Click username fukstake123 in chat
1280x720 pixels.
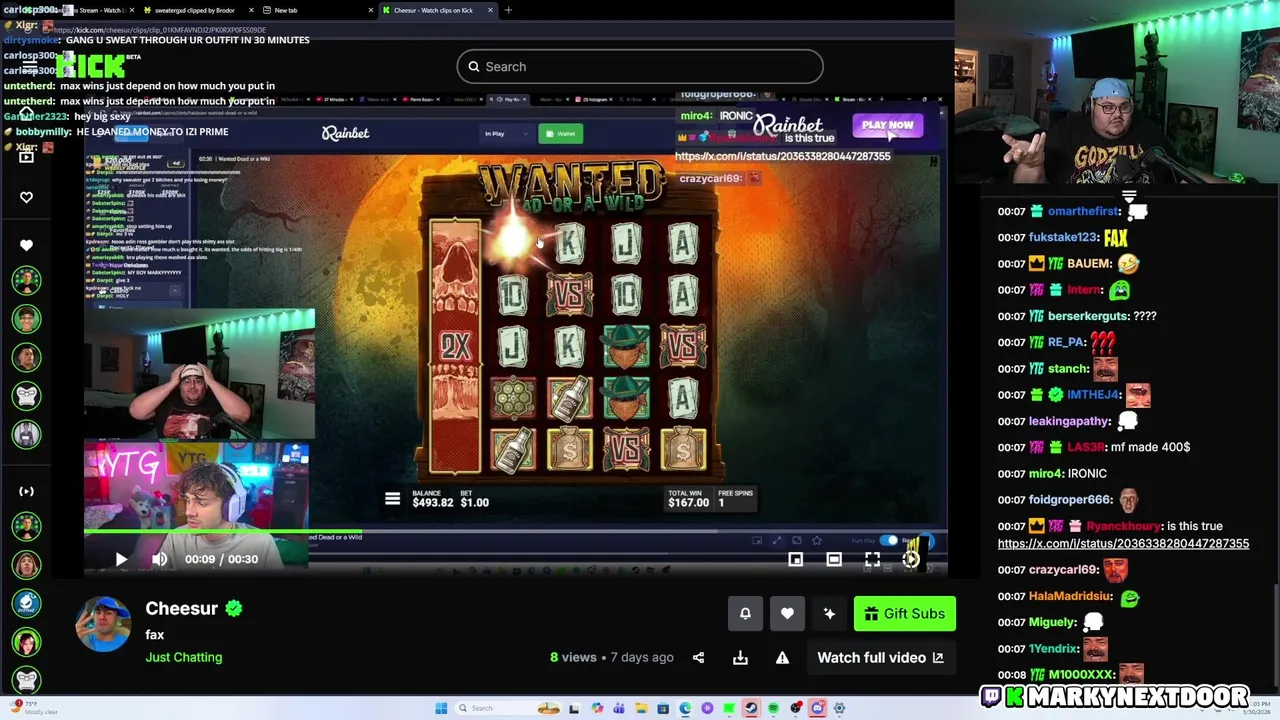point(1064,237)
